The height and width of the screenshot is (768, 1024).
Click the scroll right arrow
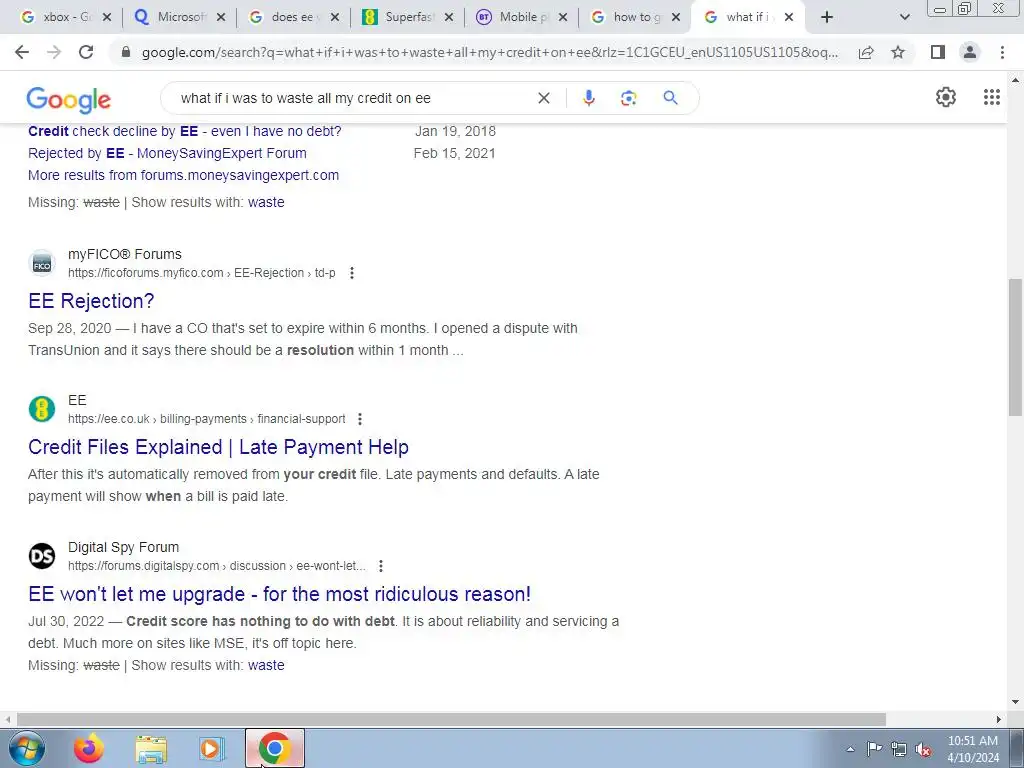click(999, 719)
